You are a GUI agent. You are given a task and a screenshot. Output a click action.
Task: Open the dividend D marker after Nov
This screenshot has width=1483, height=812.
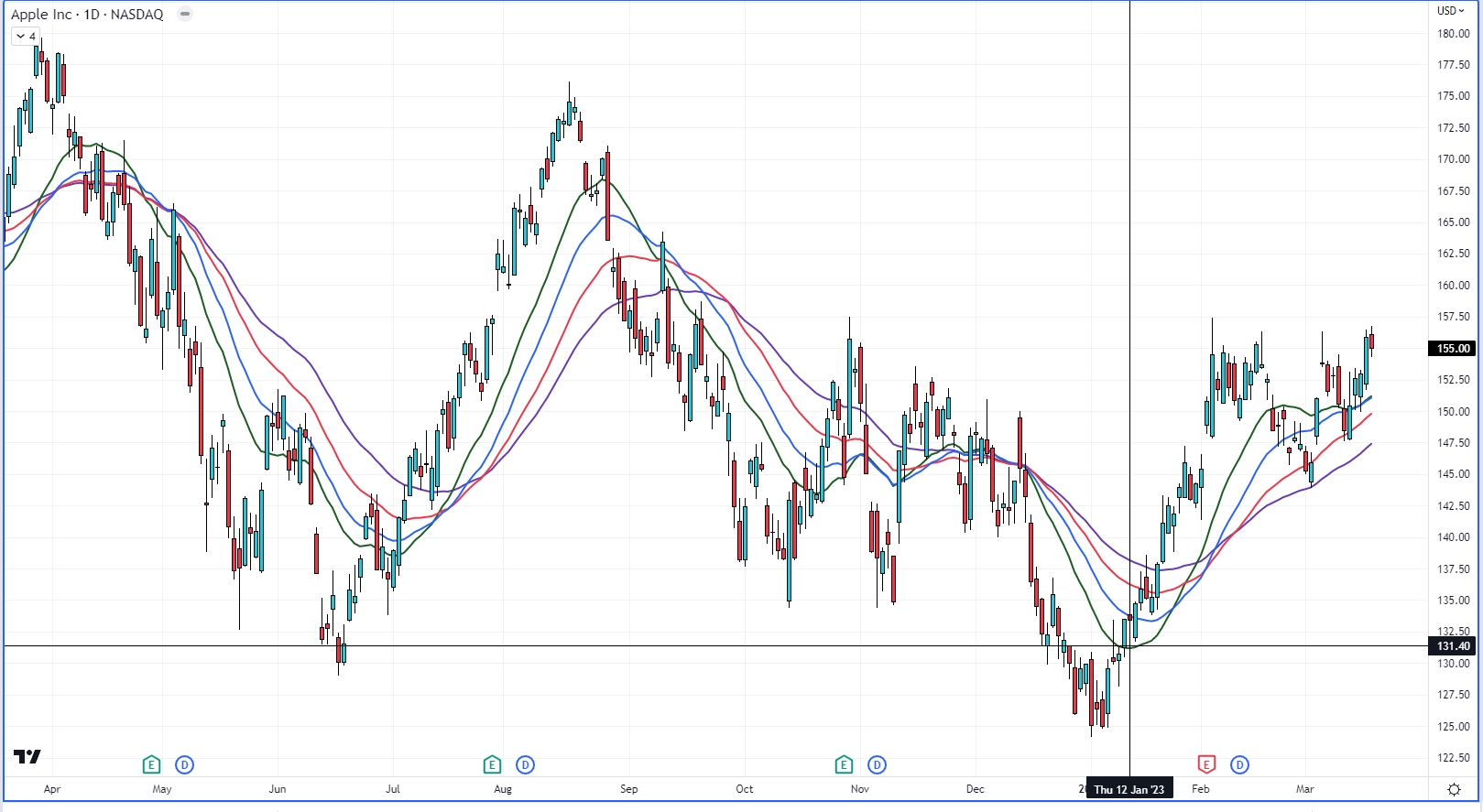(877, 764)
